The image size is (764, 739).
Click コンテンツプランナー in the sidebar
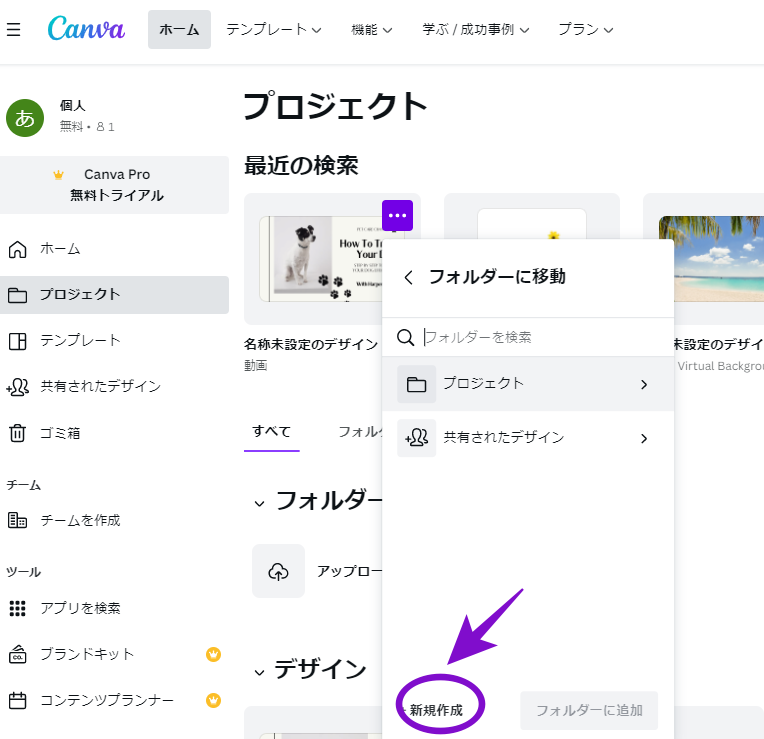click(114, 701)
